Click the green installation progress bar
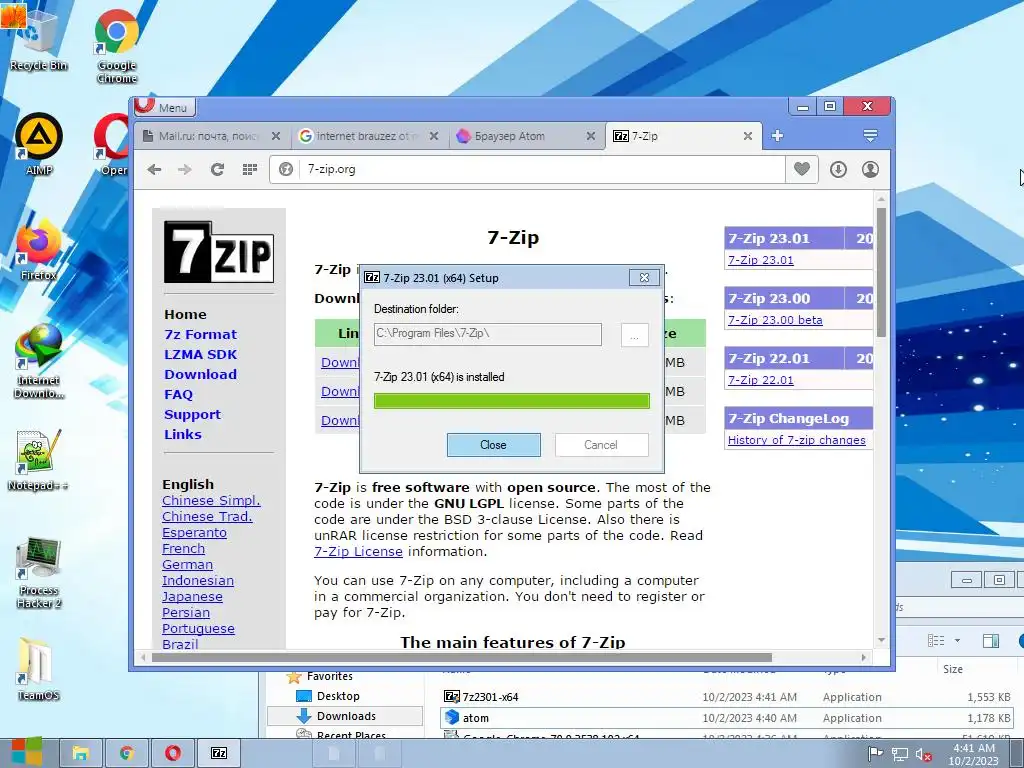Viewport: 1024px width, 768px height. click(511, 401)
